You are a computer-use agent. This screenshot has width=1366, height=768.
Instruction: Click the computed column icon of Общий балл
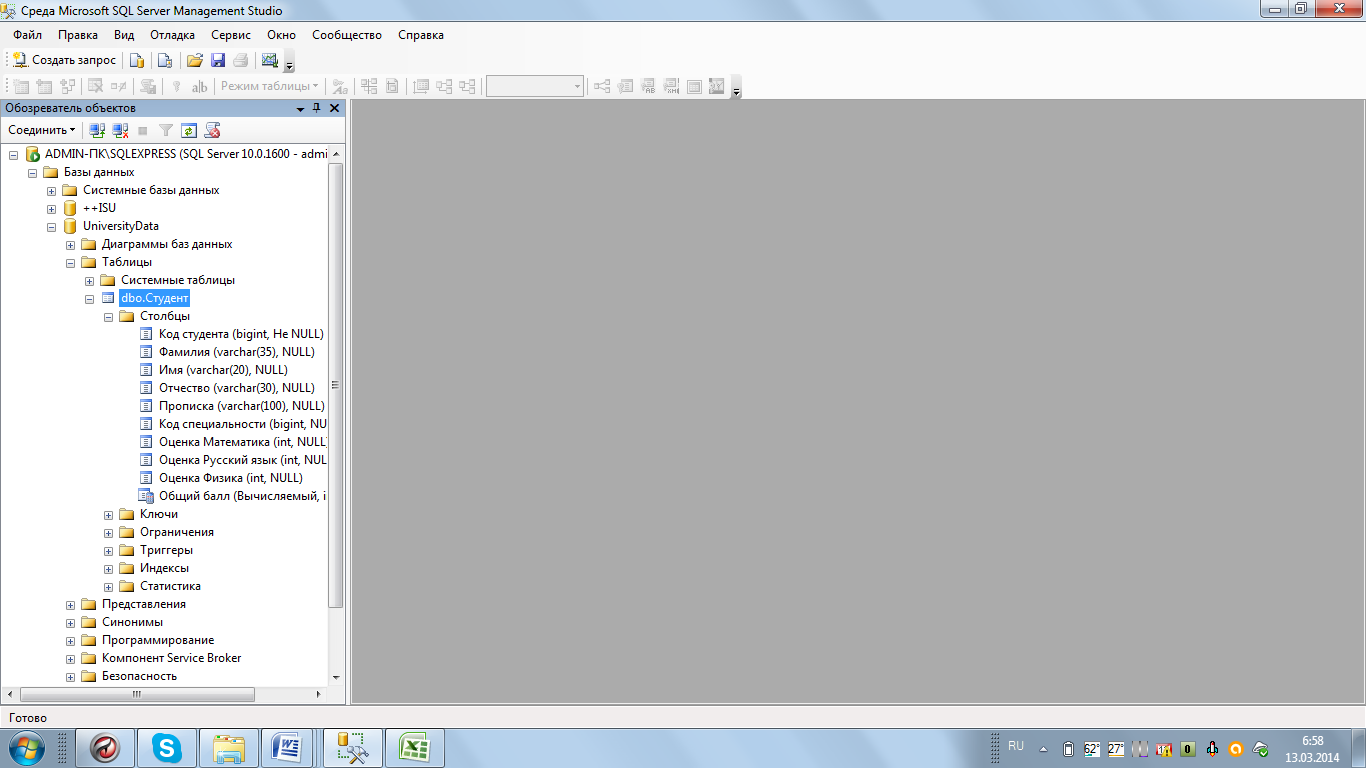tap(146, 496)
